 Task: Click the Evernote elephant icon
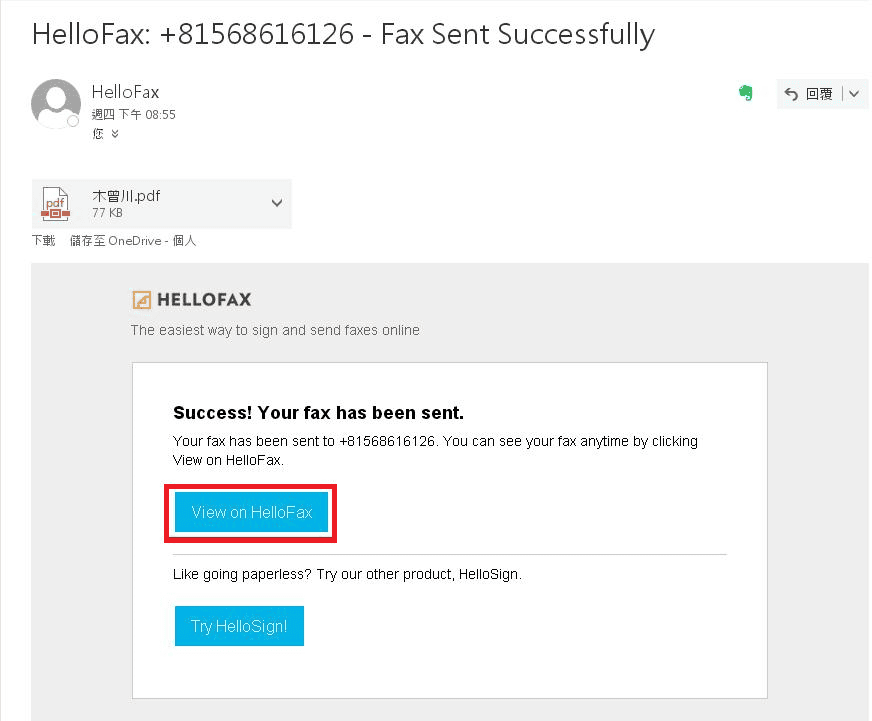tap(745, 93)
